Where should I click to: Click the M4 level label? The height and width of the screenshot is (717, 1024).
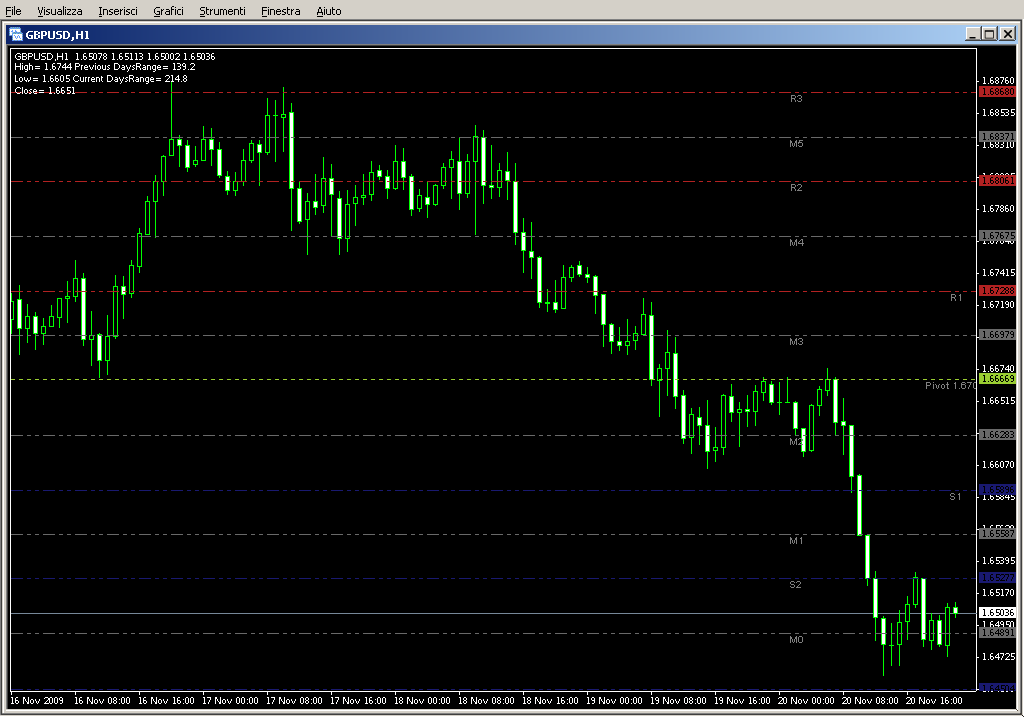coord(796,242)
